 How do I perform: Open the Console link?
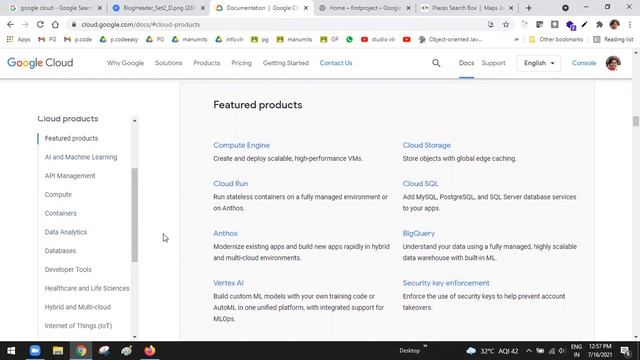584,63
